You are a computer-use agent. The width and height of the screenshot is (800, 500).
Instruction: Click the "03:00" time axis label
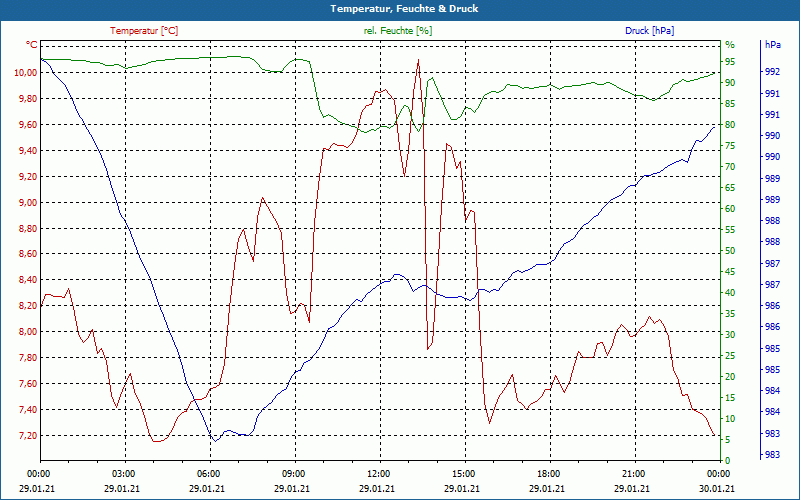(122, 473)
